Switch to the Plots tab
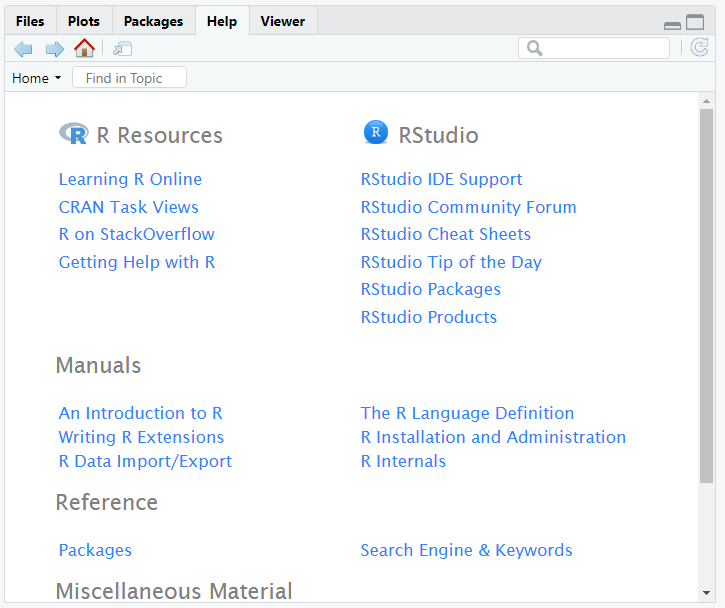Screen dimensions: 725x608 click(x=84, y=21)
